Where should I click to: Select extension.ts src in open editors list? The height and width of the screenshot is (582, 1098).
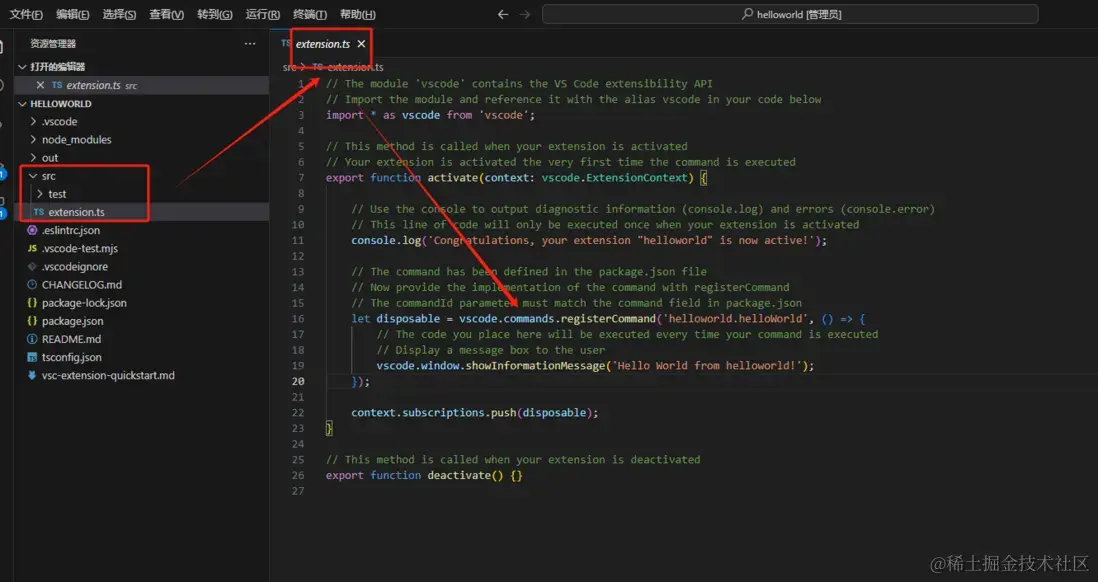[x=141, y=85]
